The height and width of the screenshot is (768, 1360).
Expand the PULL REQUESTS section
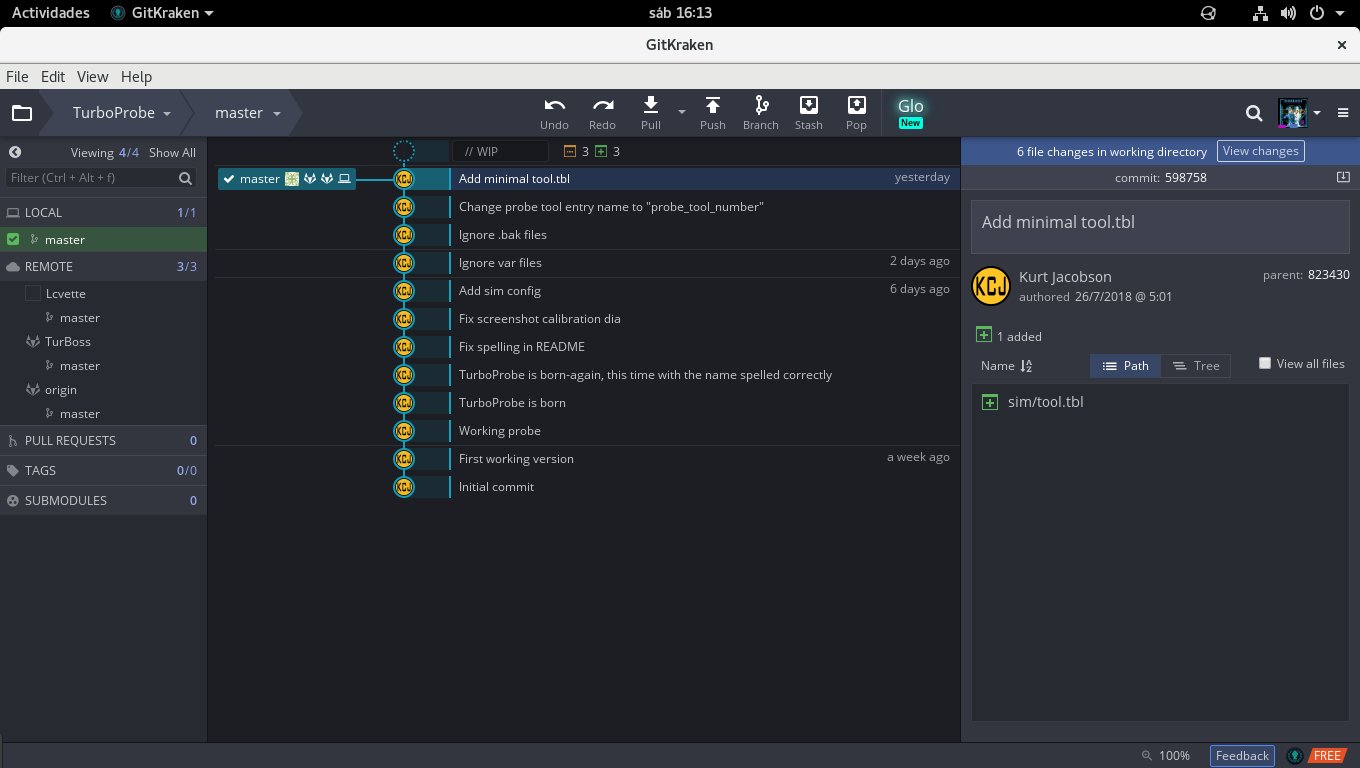[103, 440]
